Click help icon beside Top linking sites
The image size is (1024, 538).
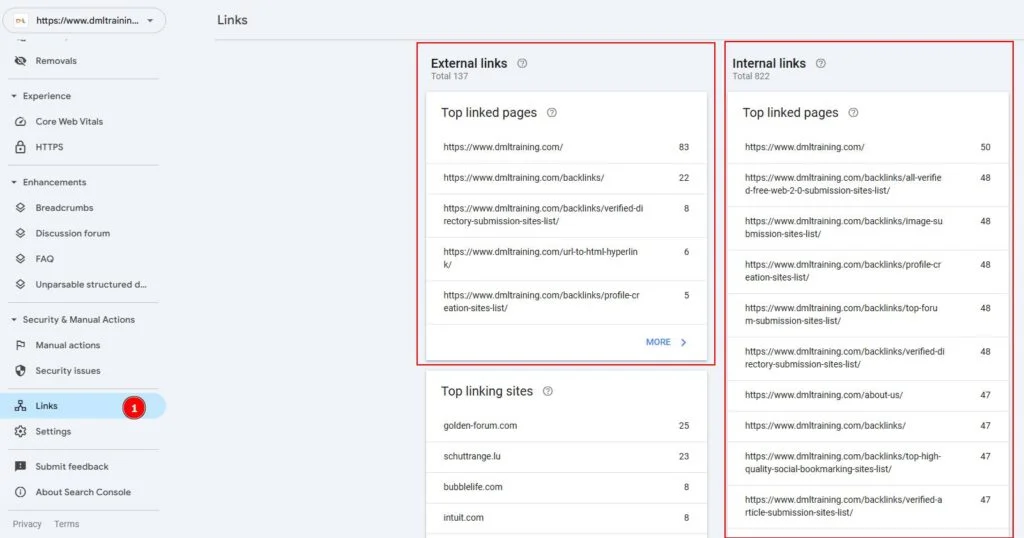pos(548,391)
